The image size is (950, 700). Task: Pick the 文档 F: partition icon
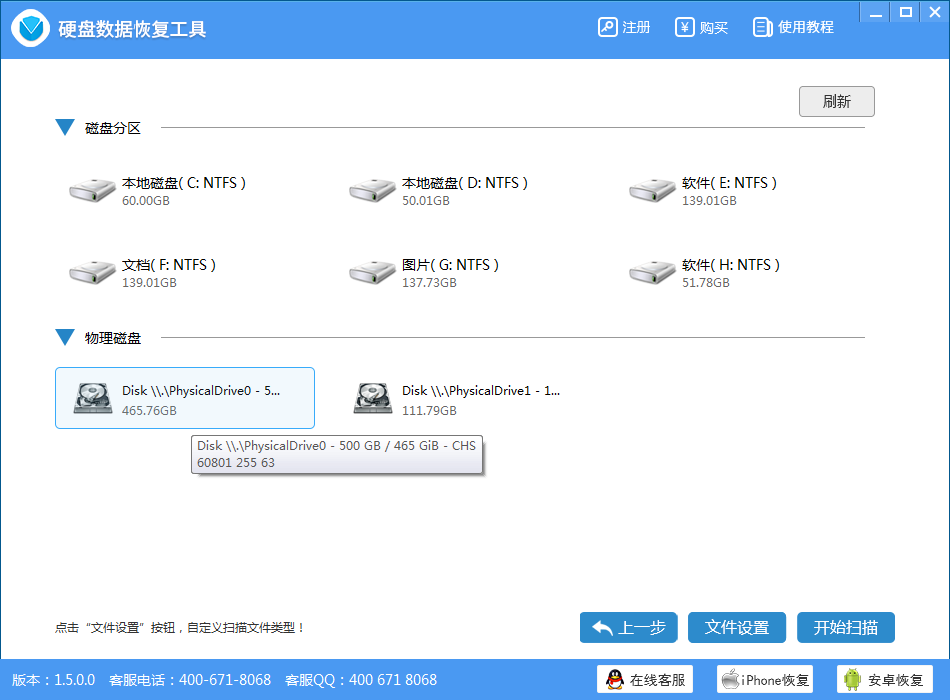(x=92, y=272)
